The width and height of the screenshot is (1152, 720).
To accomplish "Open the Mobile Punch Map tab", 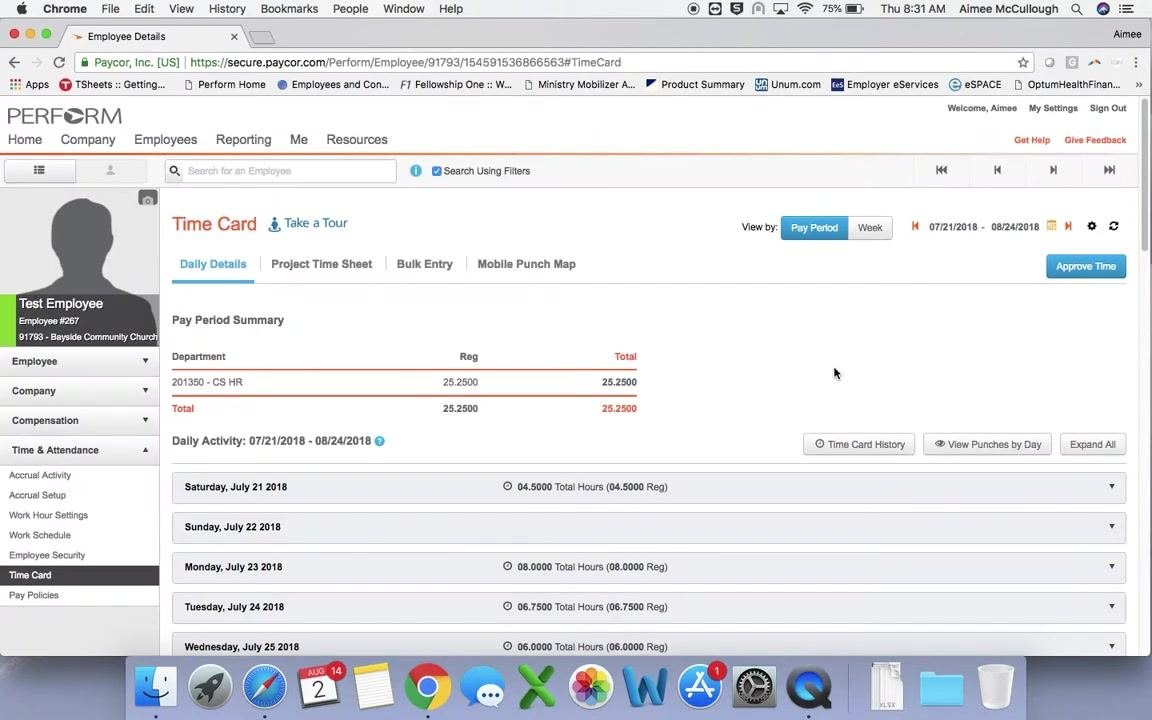I will [527, 264].
